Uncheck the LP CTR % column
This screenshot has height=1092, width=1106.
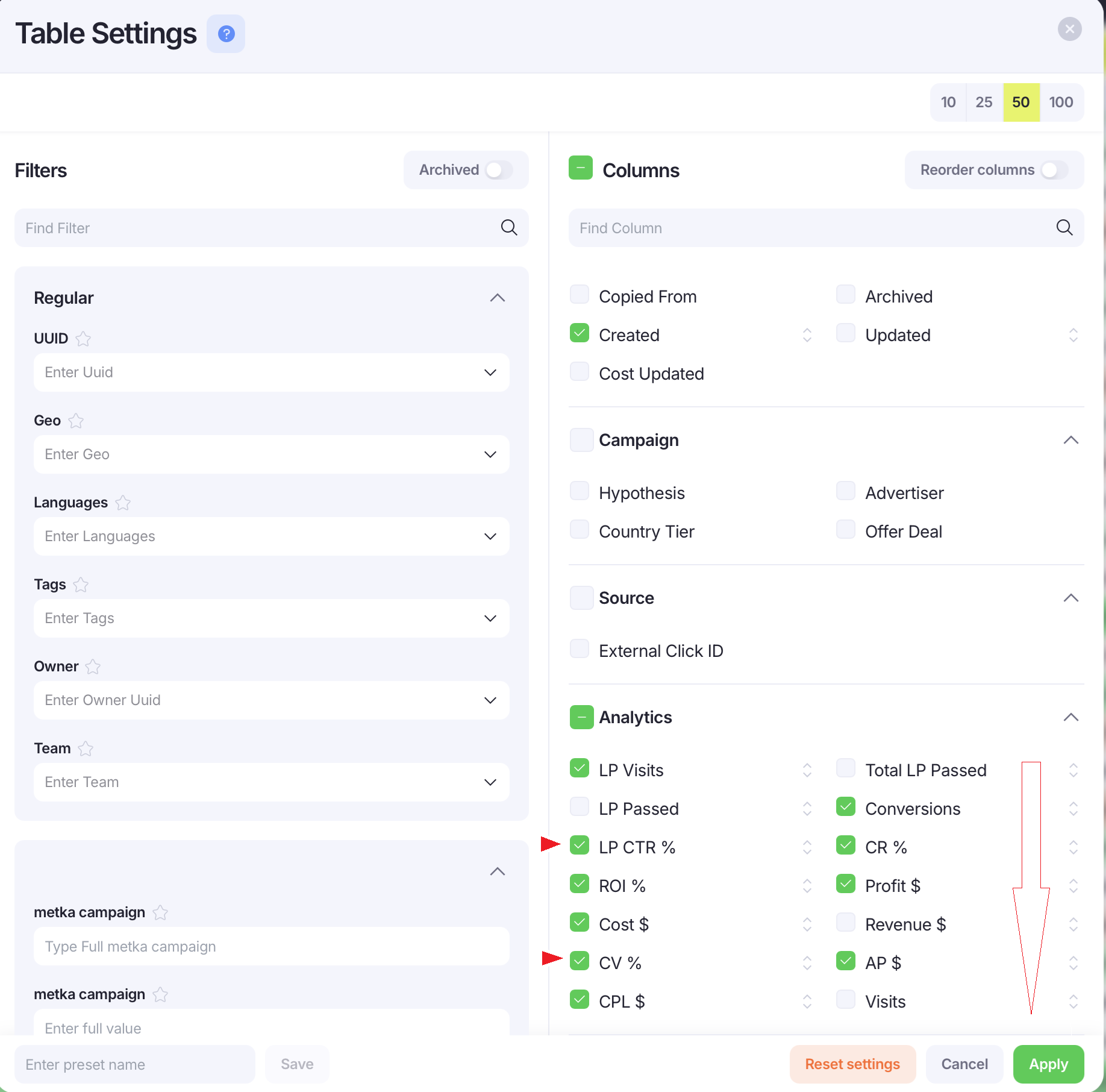(580, 846)
